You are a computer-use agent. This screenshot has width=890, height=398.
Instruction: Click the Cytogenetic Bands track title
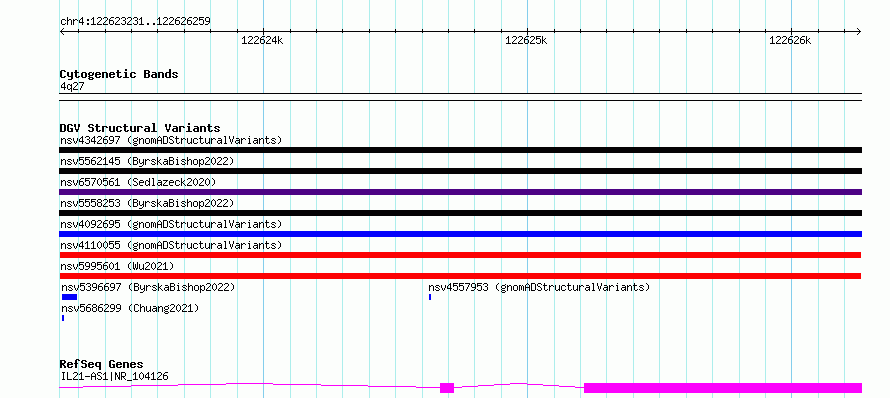pos(119,74)
